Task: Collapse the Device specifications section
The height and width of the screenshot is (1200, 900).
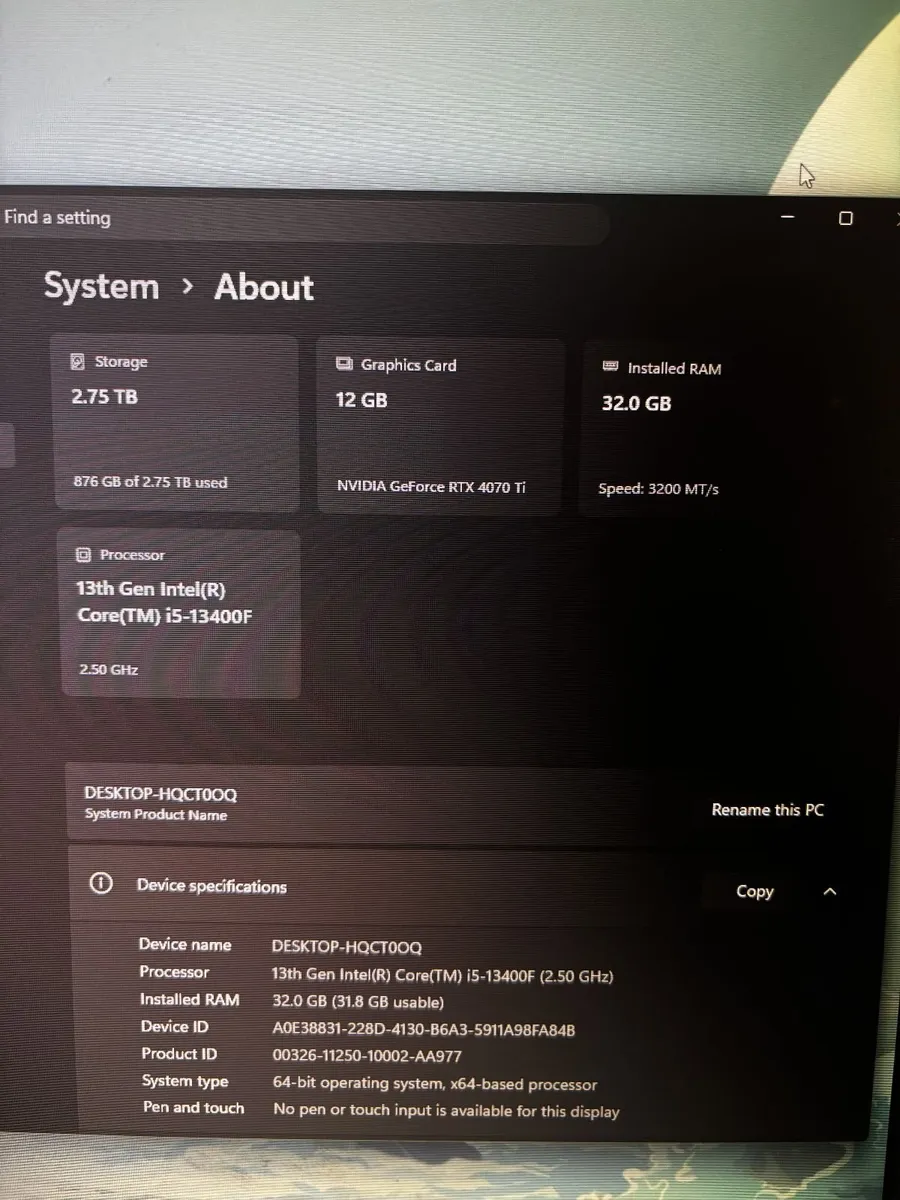Action: pos(829,892)
